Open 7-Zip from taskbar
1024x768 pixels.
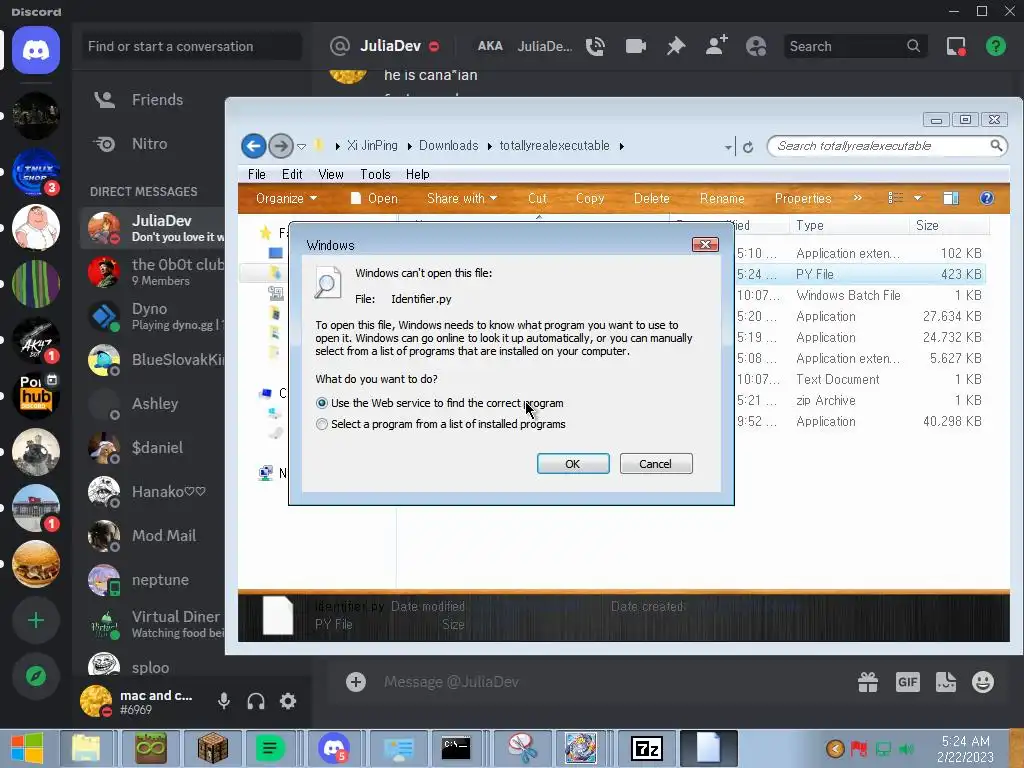646,748
